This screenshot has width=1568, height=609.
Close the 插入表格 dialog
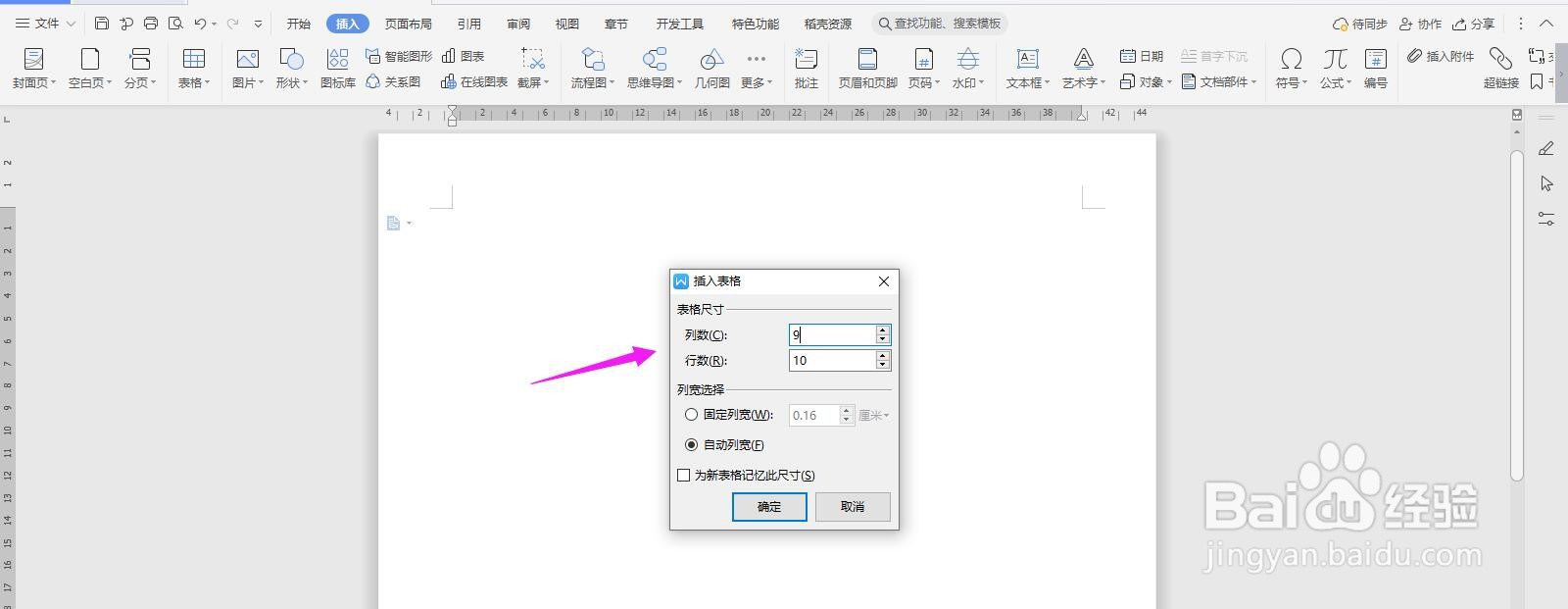point(884,281)
